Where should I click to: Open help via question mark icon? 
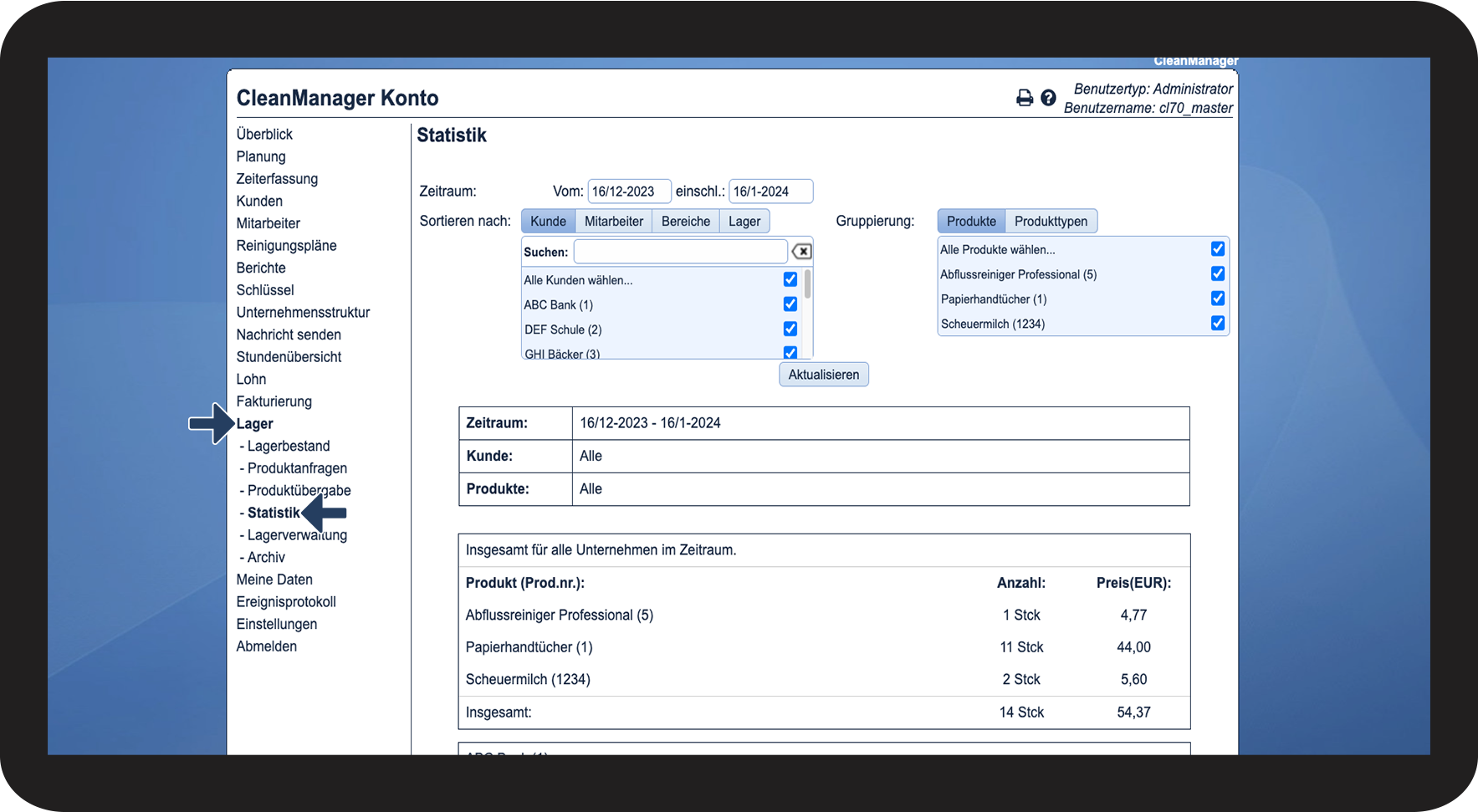point(1048,98)
